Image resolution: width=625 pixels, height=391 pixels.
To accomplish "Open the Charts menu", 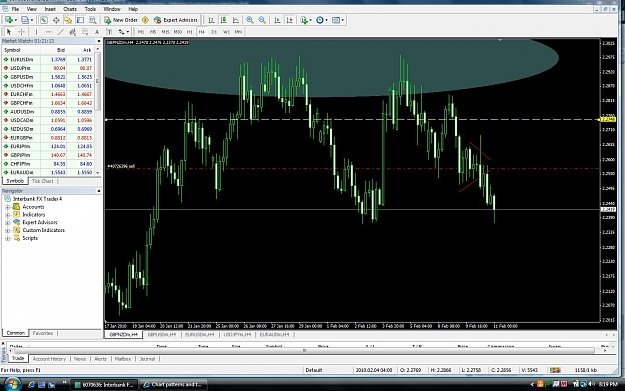I will pos(70,9).
